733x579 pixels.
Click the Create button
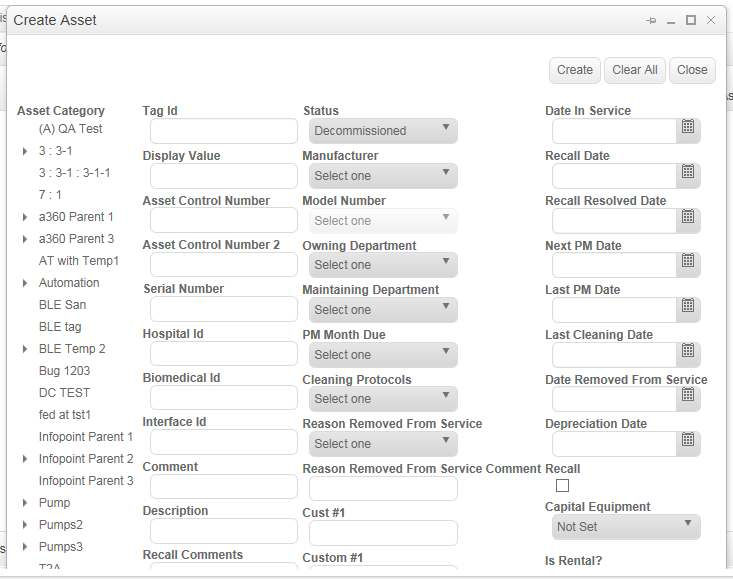(575, 70)
